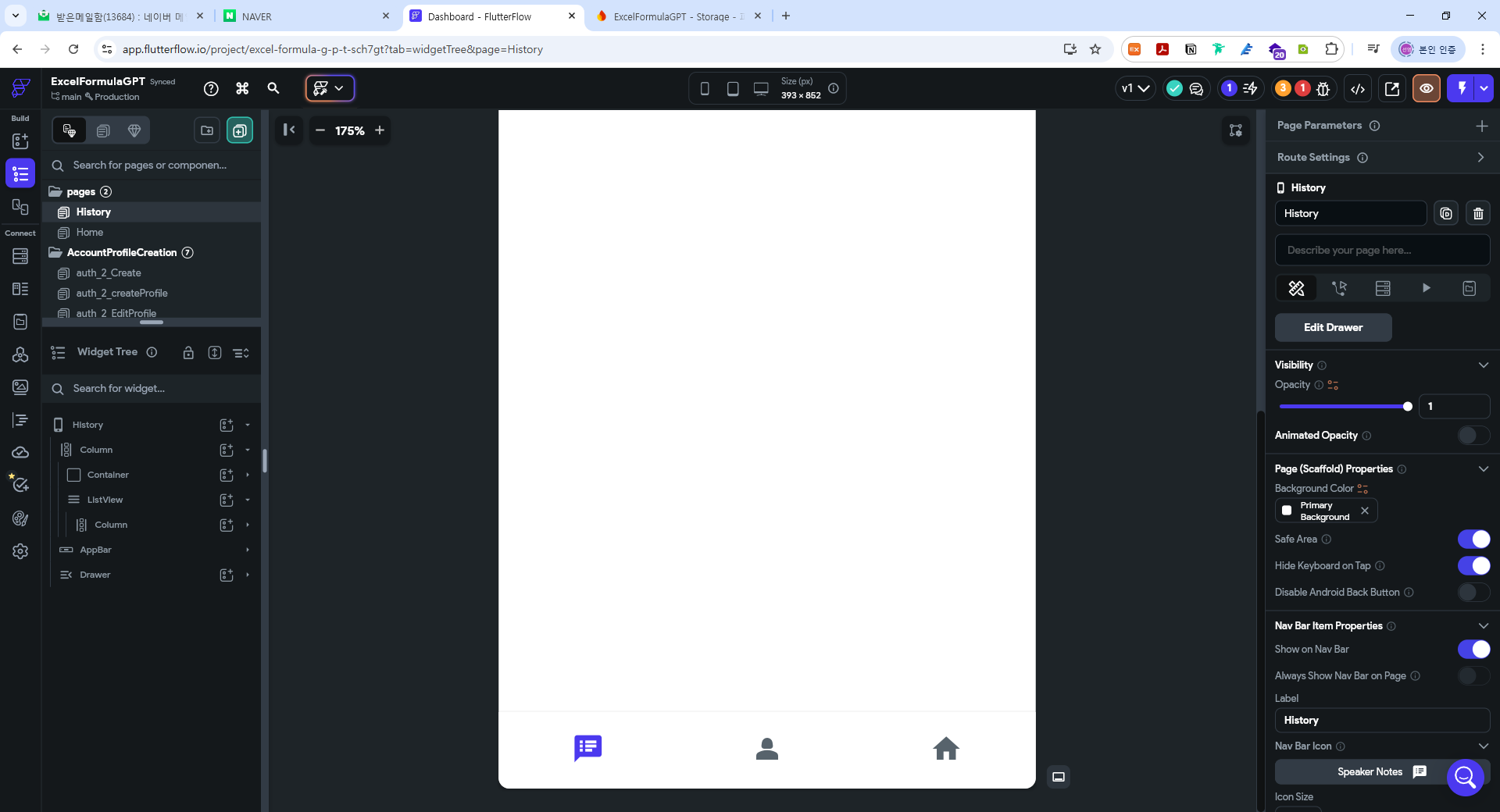Image resolution: width=1500 pixels, height=812 pixels.
Task: Toggle Safe Area switch
Action: pyautogui.click(x=1473, y=540)
